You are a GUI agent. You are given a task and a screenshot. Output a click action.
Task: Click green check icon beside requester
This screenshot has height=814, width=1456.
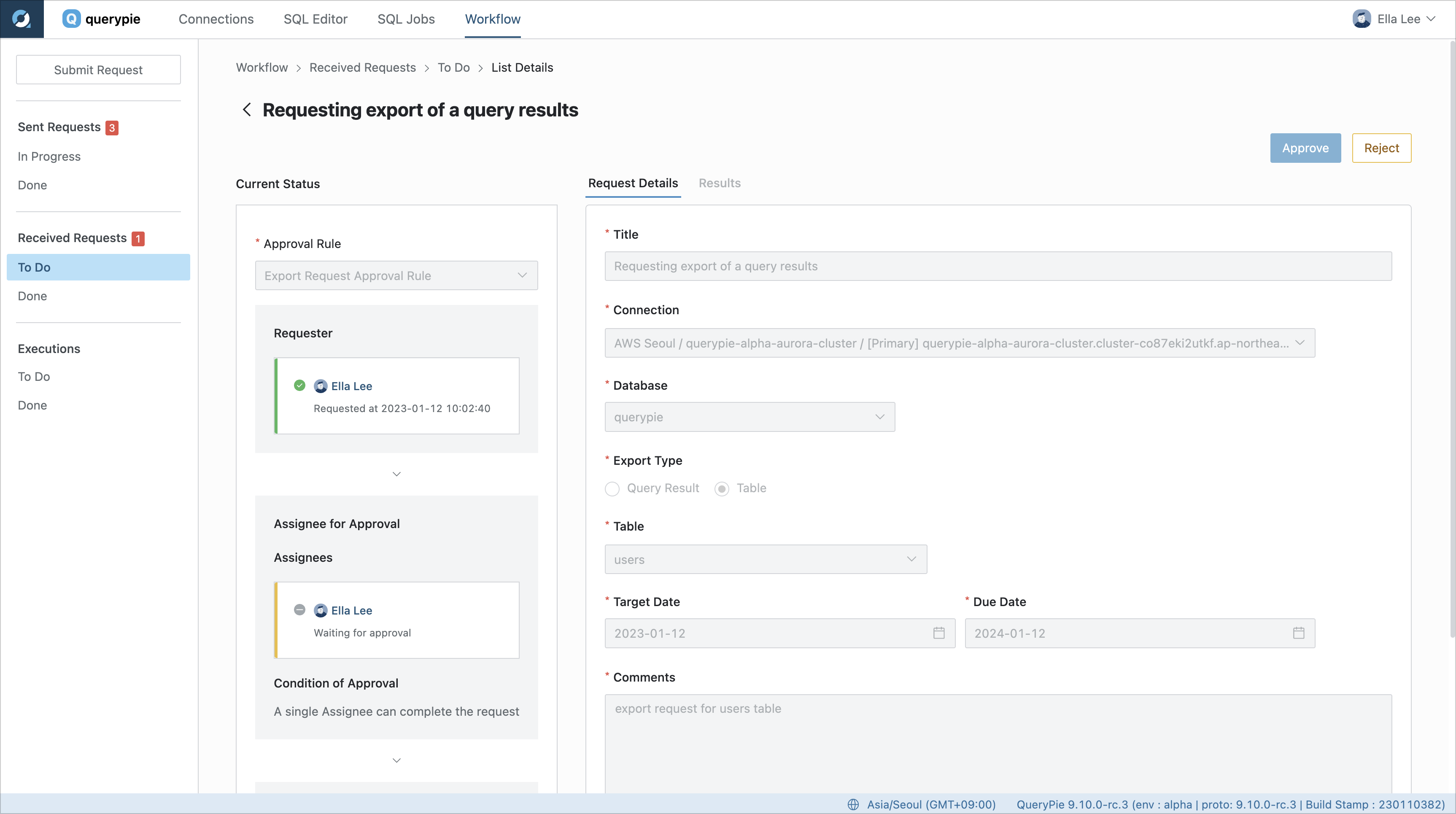click(299, 385)
